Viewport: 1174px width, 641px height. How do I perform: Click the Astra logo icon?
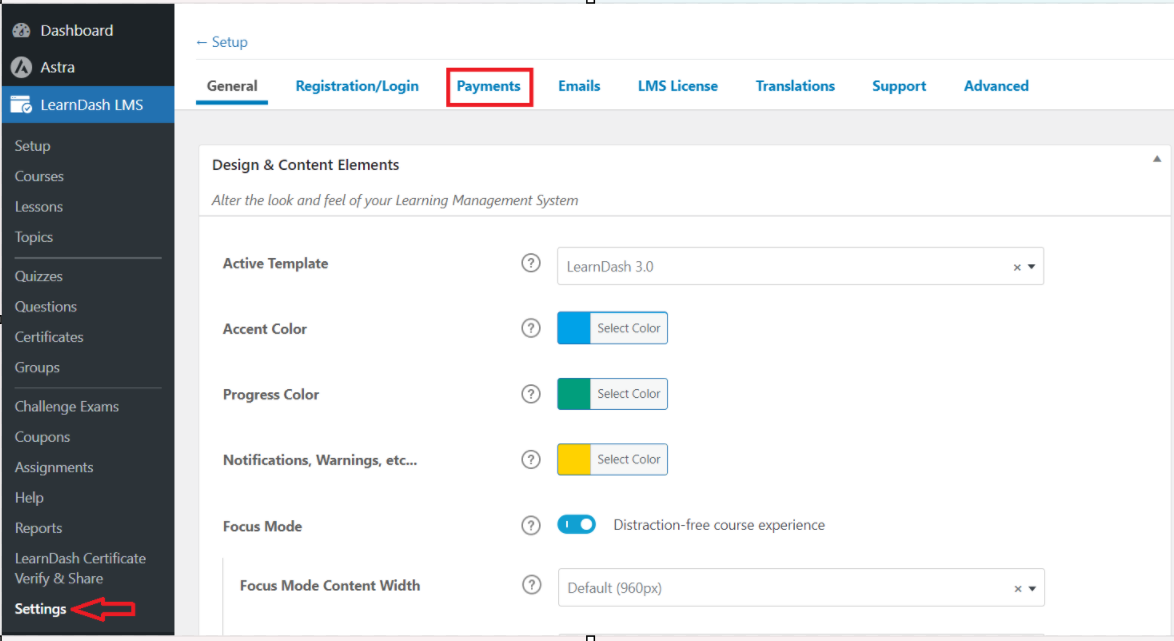(22, 67)
